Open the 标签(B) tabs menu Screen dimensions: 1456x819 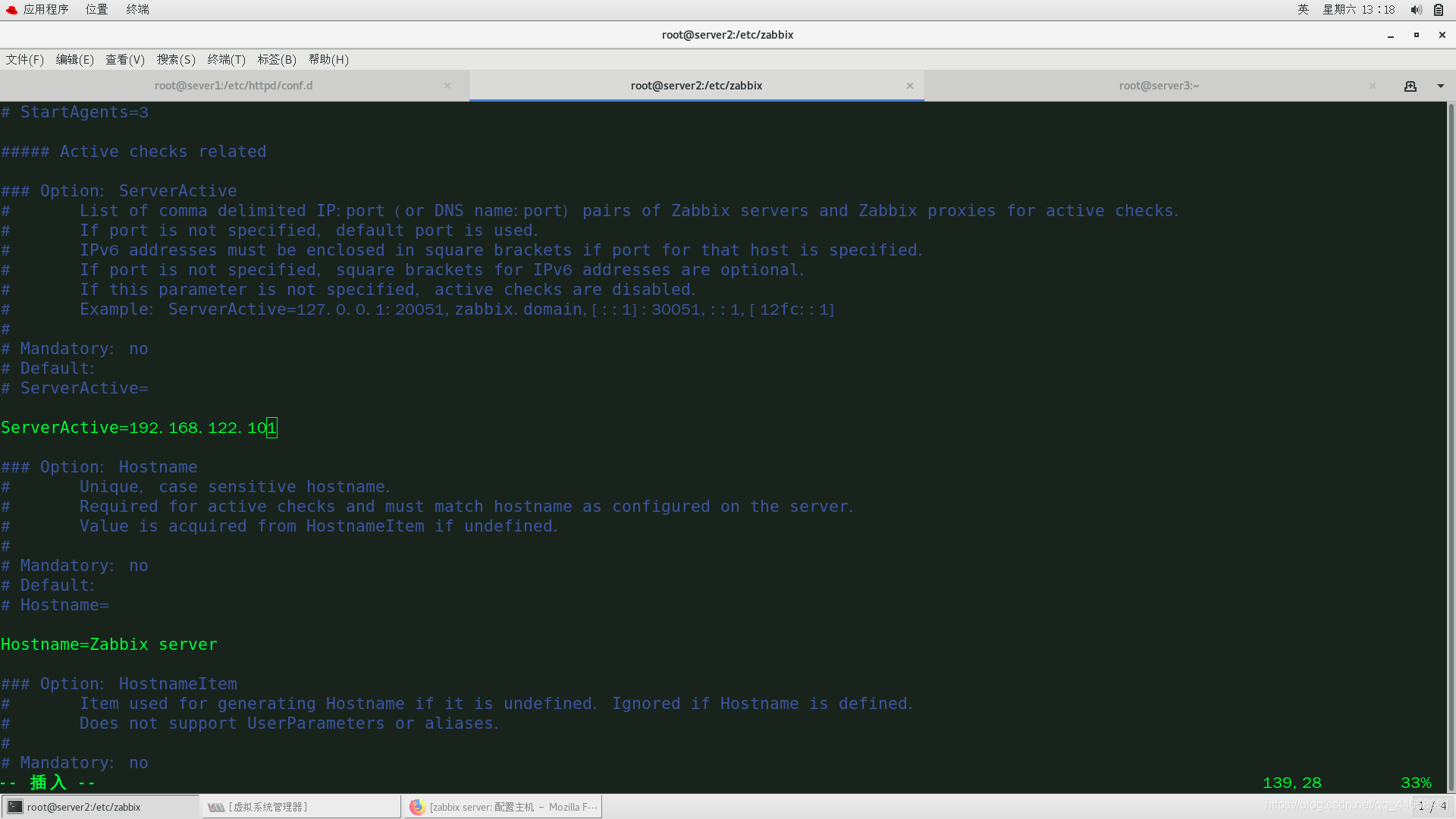click(277, 59)
